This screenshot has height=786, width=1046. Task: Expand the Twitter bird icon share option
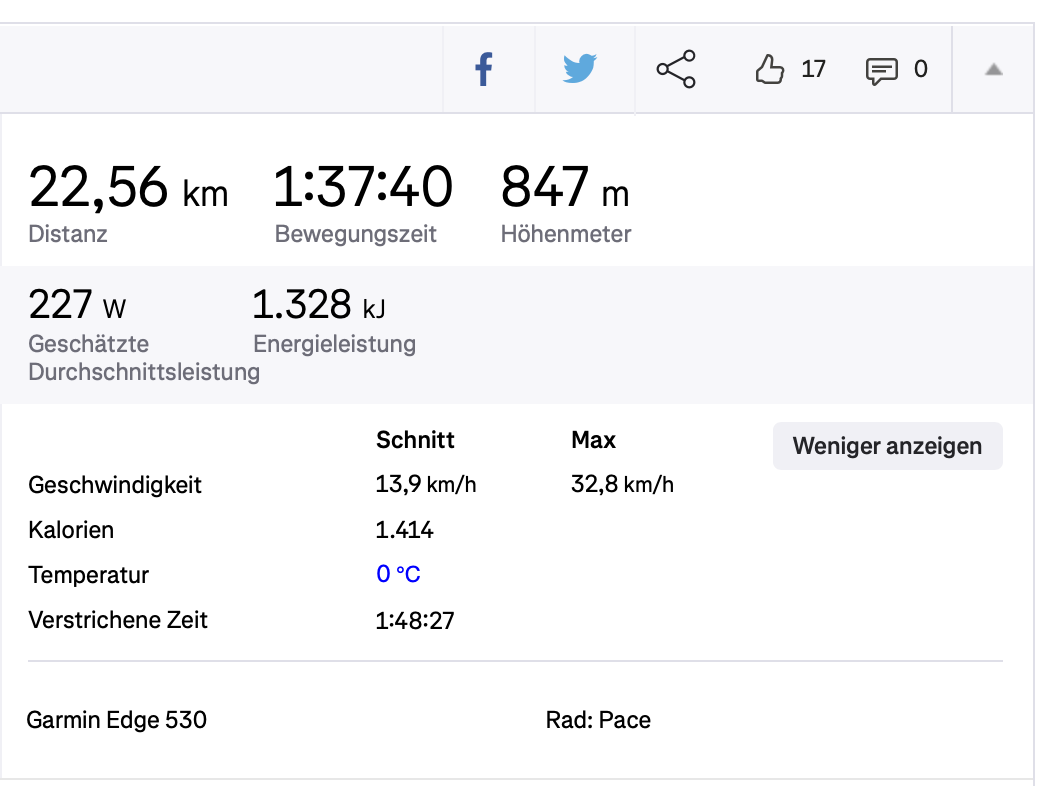pos(579,69)
